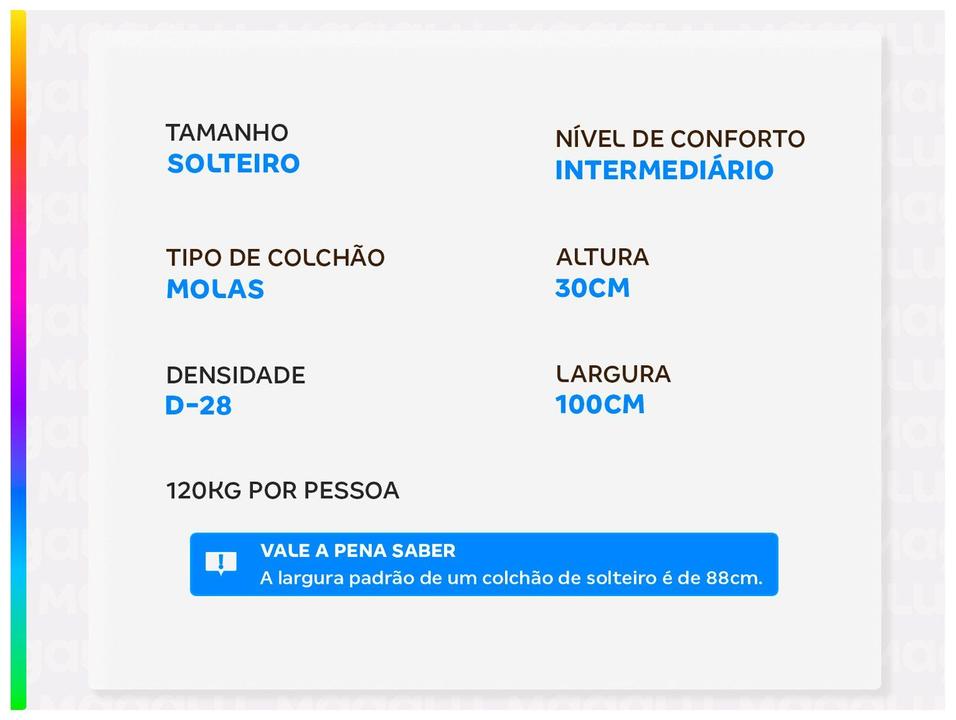Click the 120KG POR PESSOA text
The image size is (956, 720).
click(x=282, y=491)
